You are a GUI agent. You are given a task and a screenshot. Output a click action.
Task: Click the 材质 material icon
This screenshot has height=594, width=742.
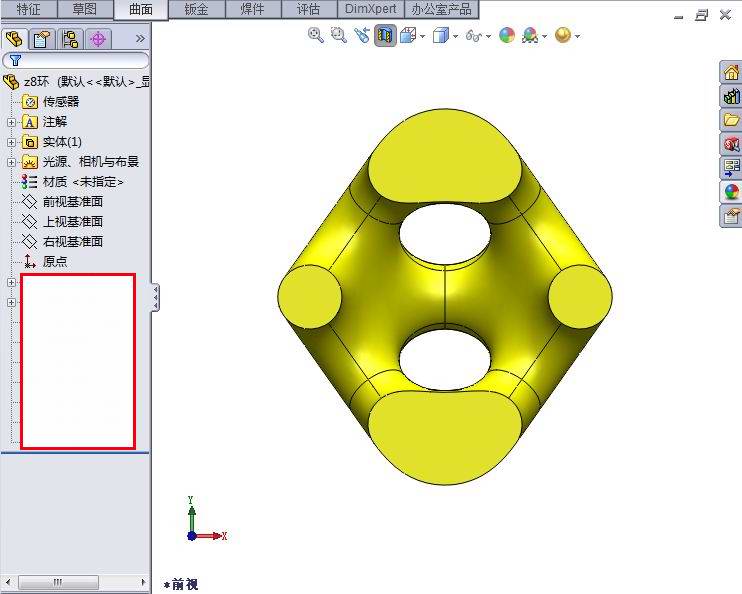coord(29,182)
